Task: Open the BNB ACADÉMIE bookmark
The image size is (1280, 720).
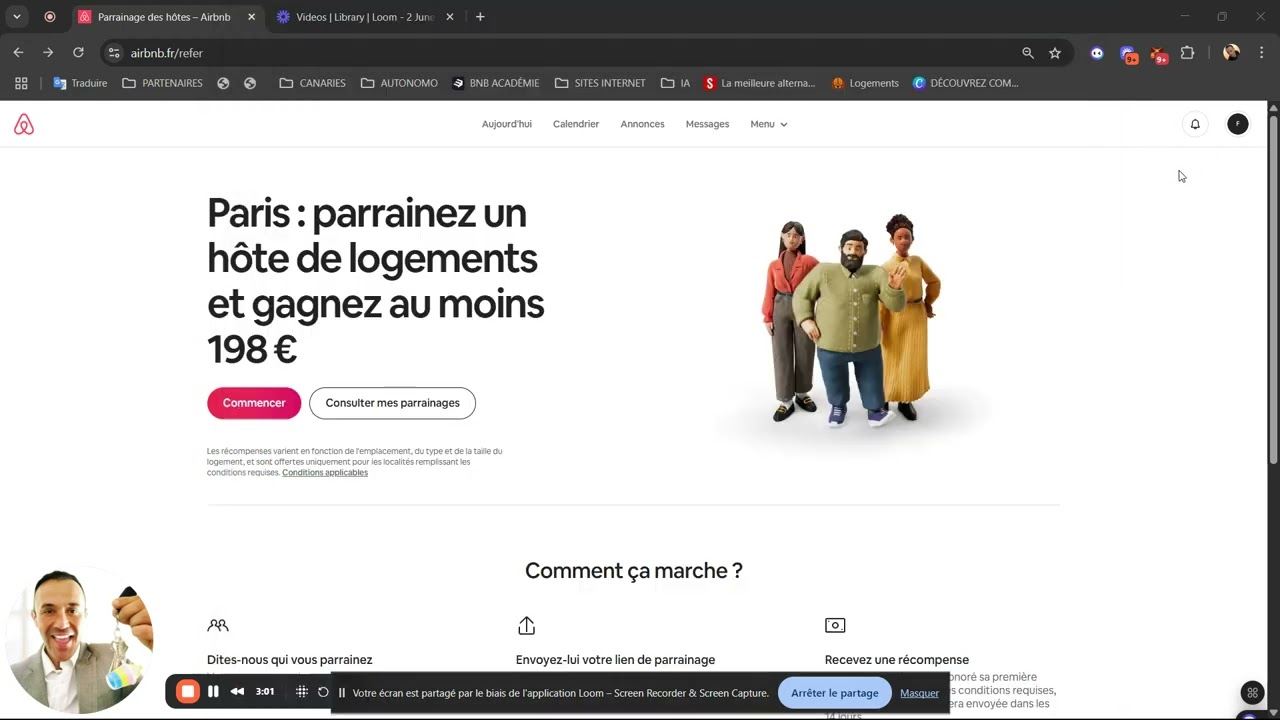Action: pos(495,83)
